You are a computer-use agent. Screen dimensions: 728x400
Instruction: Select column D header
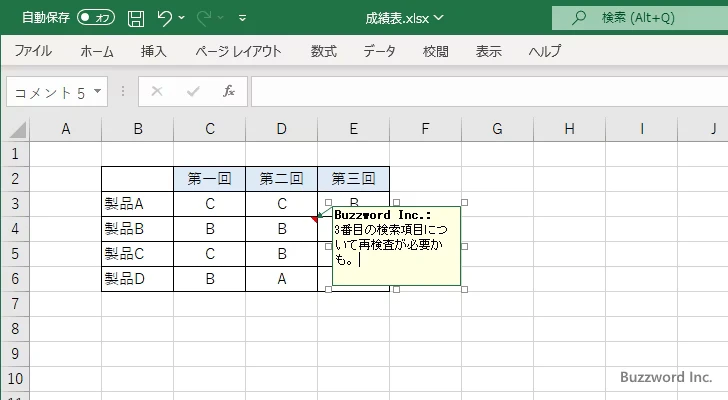click(x=281, y=129)
